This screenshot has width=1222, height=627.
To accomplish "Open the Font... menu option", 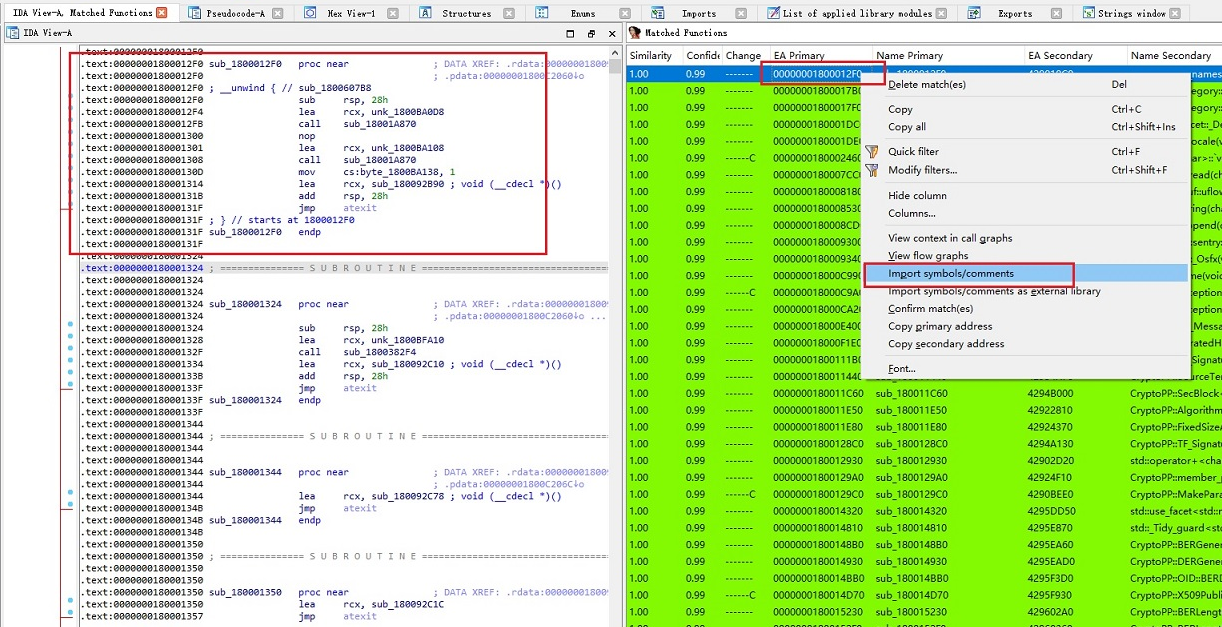I will [x=901, y=369].
